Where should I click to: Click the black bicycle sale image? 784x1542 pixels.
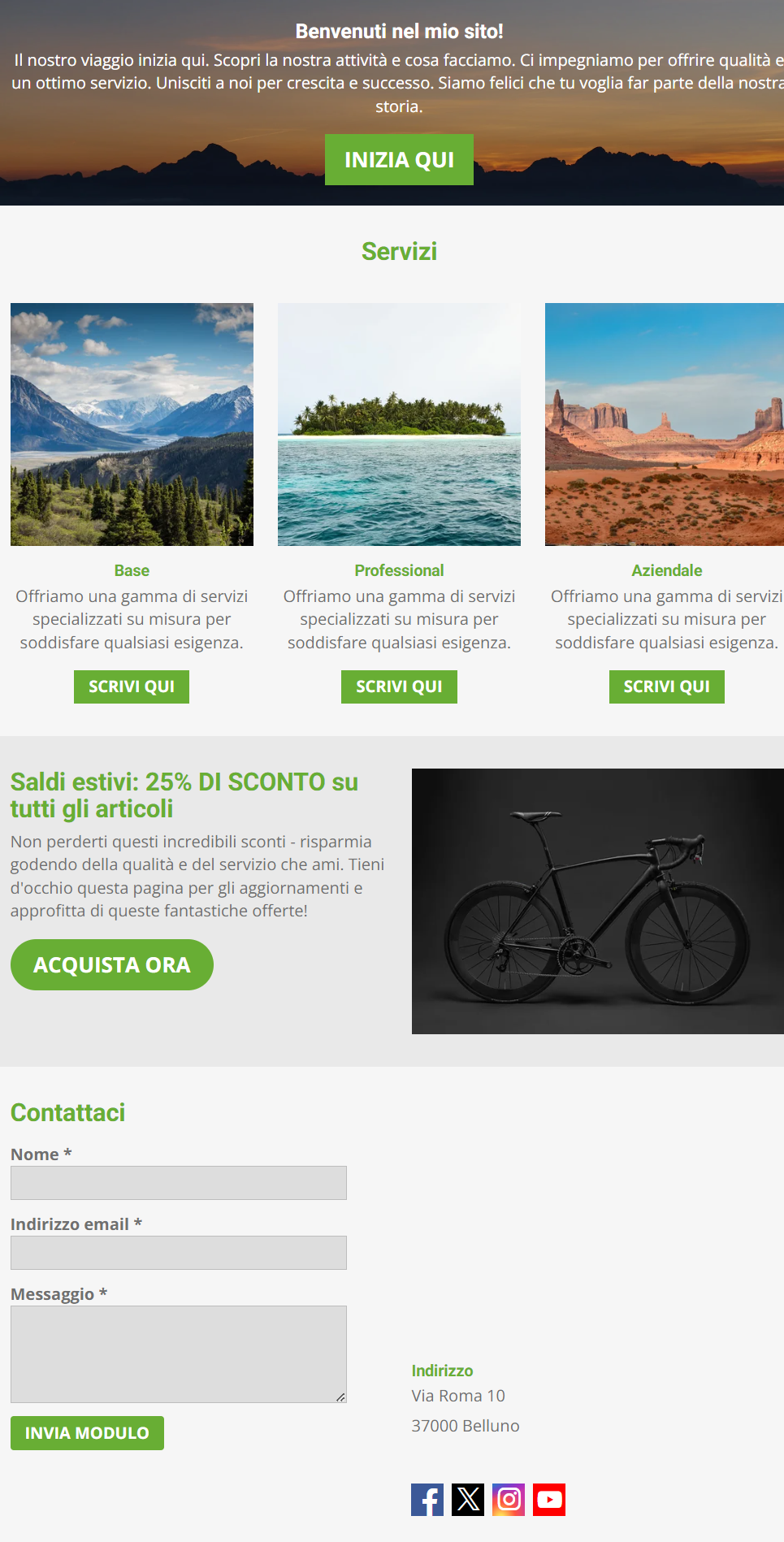[598, 901]
